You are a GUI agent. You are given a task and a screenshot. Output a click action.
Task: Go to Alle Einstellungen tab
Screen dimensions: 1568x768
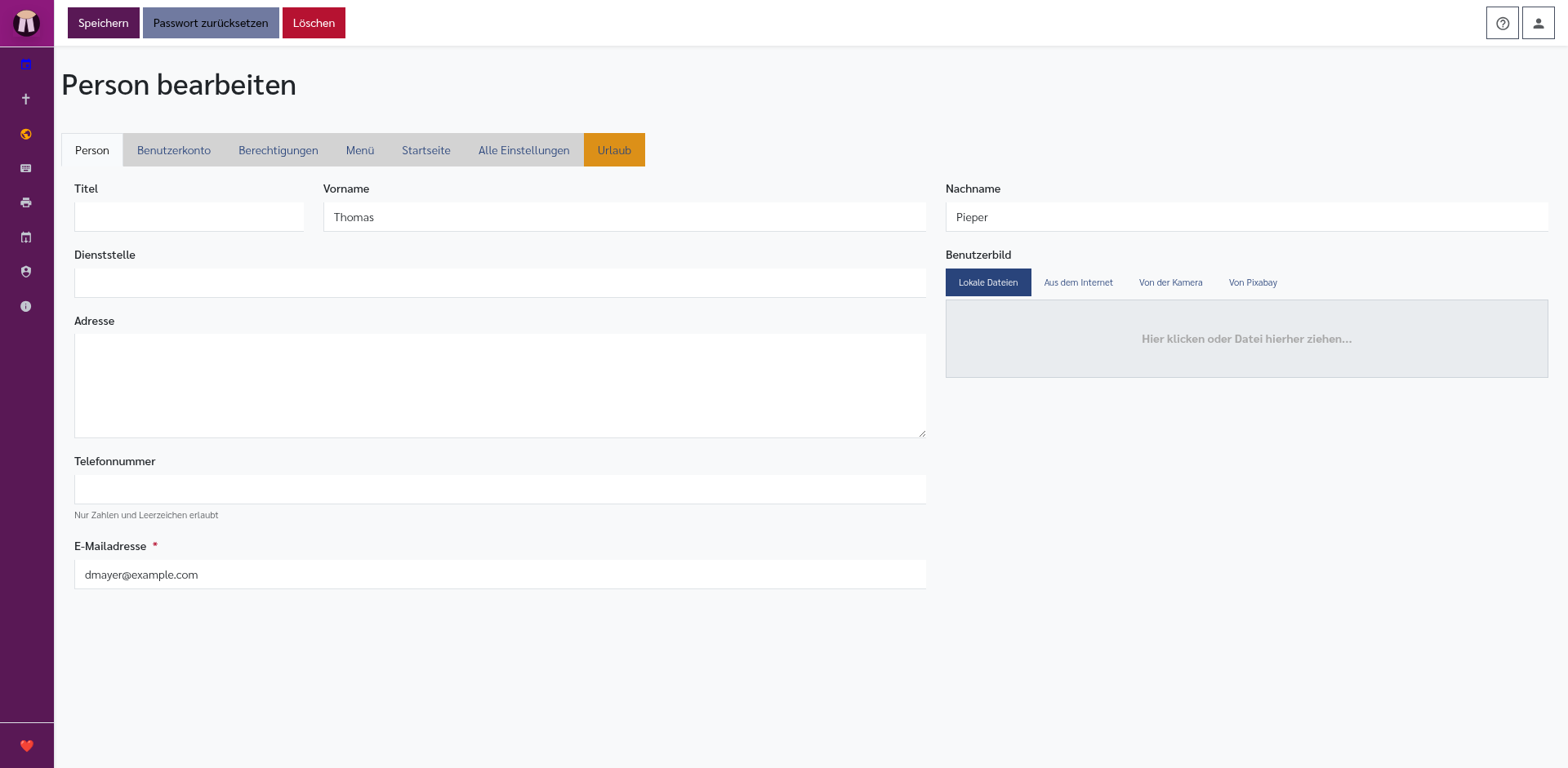[x=524, y=150]
